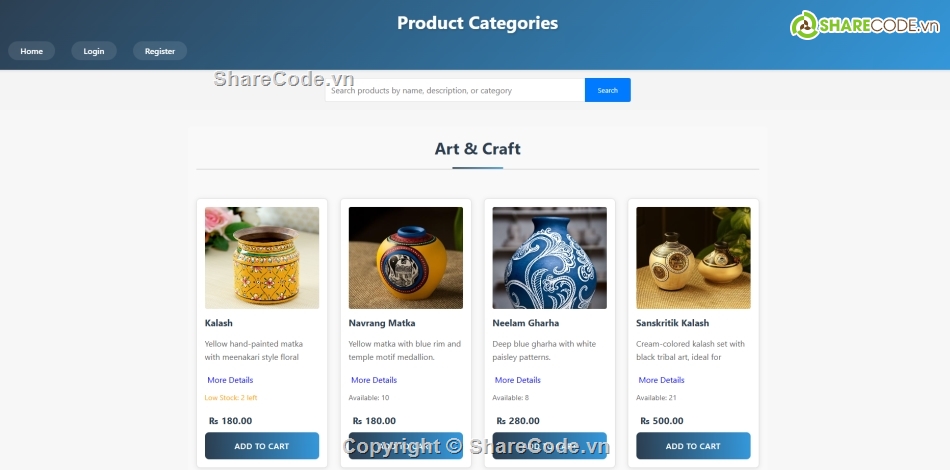
Task: Add Kalash to cart
Action: pos(262,446)
